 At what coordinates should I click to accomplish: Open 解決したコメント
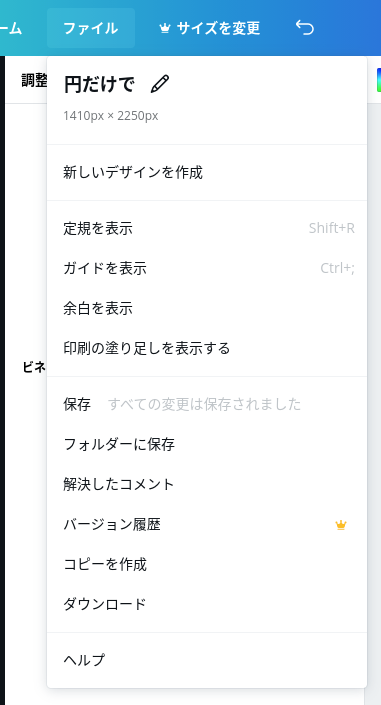tap(207, 485)
